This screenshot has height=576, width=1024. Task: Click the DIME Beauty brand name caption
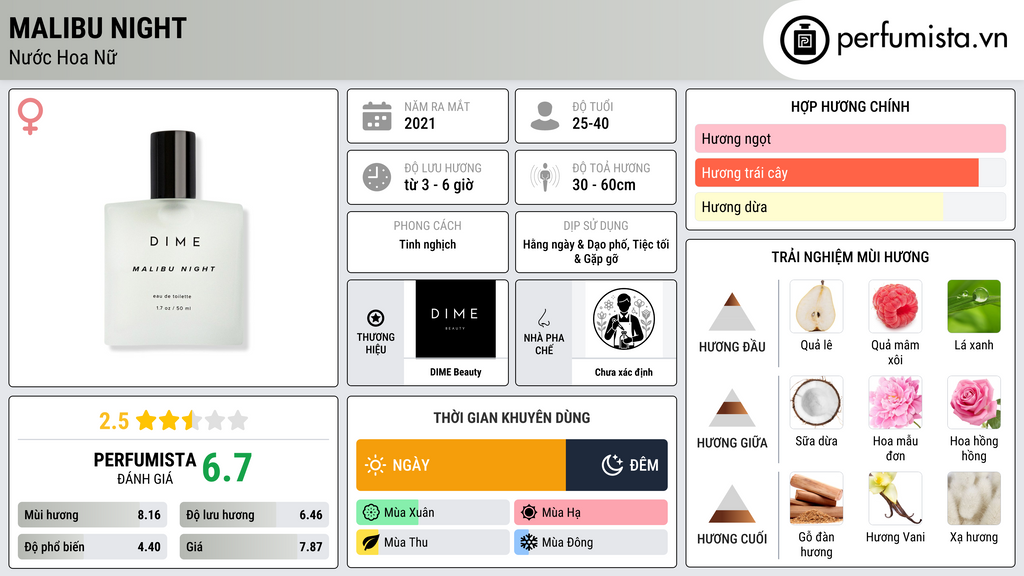click(456, 372)
